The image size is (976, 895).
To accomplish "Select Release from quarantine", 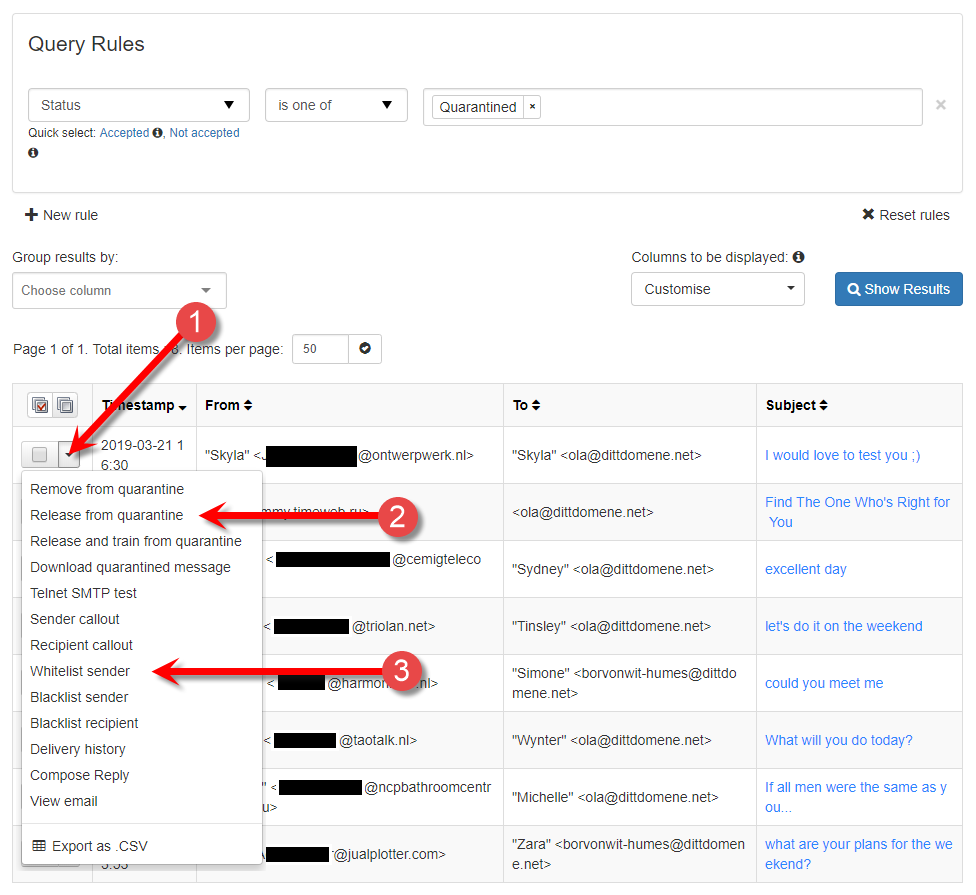I will [106, 515].
